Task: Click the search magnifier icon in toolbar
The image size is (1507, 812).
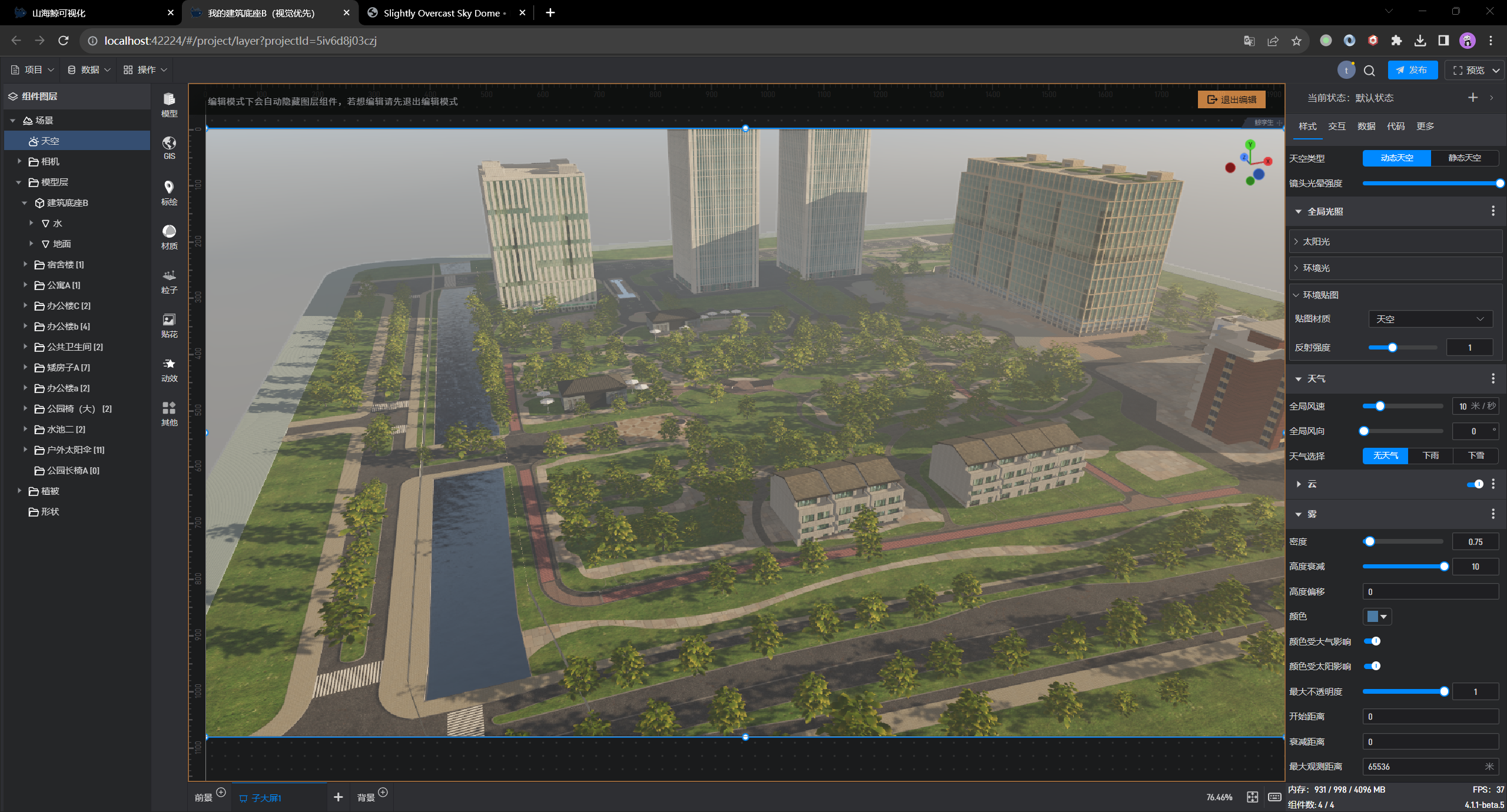Action: point(1369,71)
